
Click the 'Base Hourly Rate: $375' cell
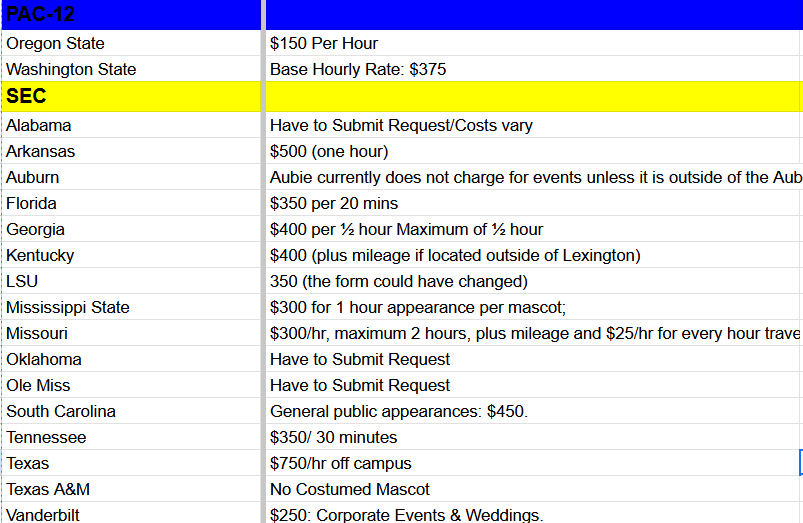(534, 69)
